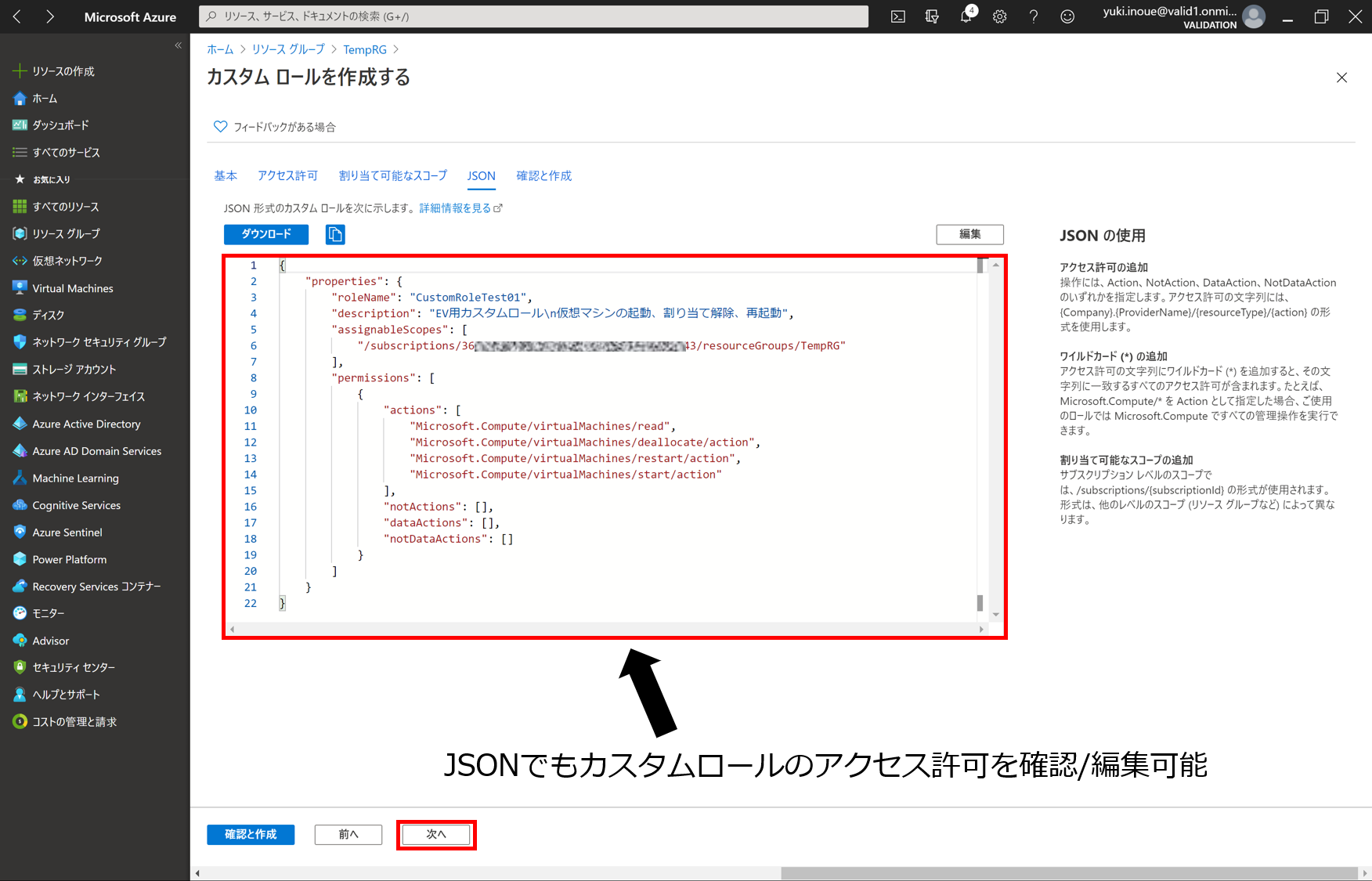Image resolution: width=1372 pixels, height=881 pixels.
Task: Go back with the left arrow
Action: click(17, 16)
